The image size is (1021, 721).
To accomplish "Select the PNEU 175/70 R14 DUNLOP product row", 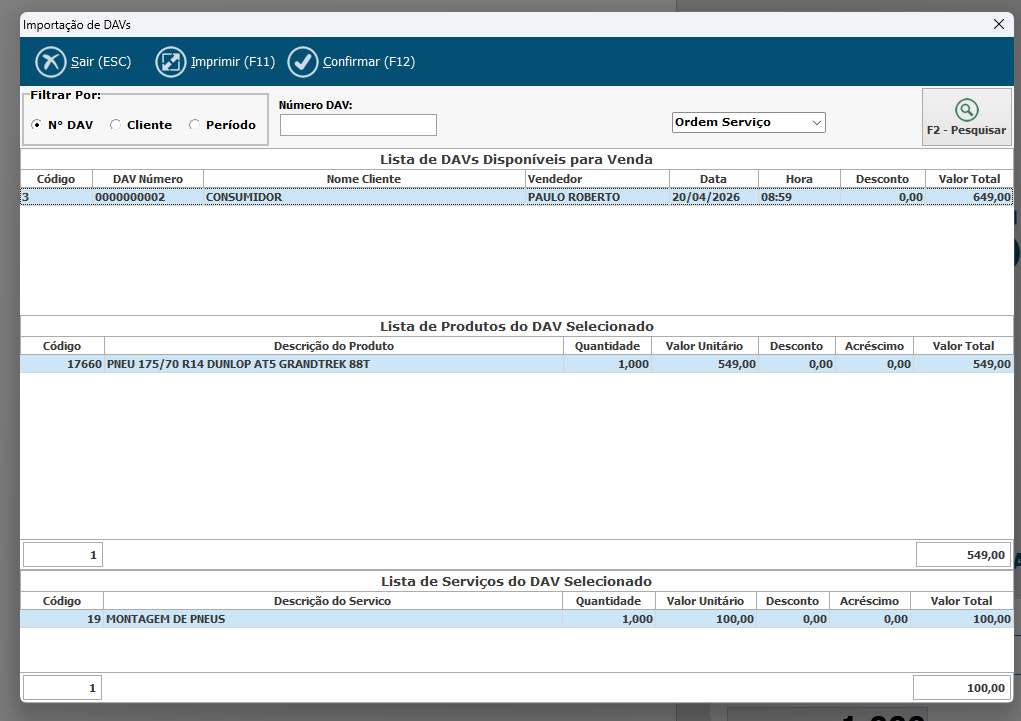I will point(333,364).
